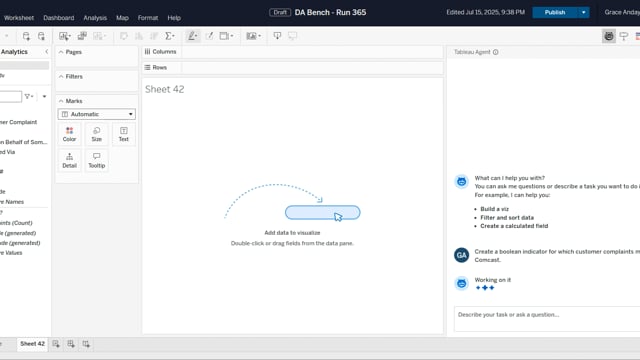
Task: Click the New Dashboard icon in bottom bar
Action: pos(71,344)
